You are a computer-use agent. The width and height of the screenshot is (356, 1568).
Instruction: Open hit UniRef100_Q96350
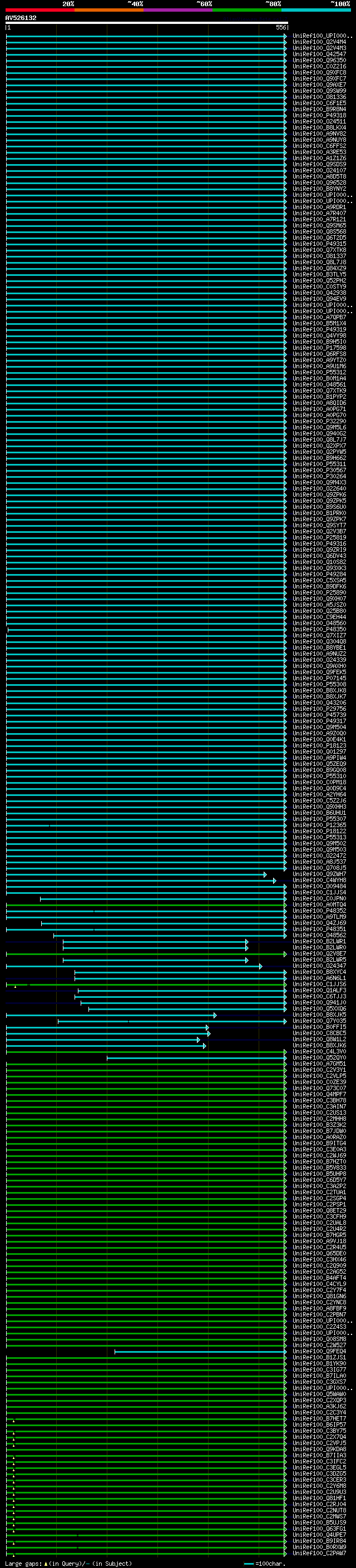tap(319, 60)
